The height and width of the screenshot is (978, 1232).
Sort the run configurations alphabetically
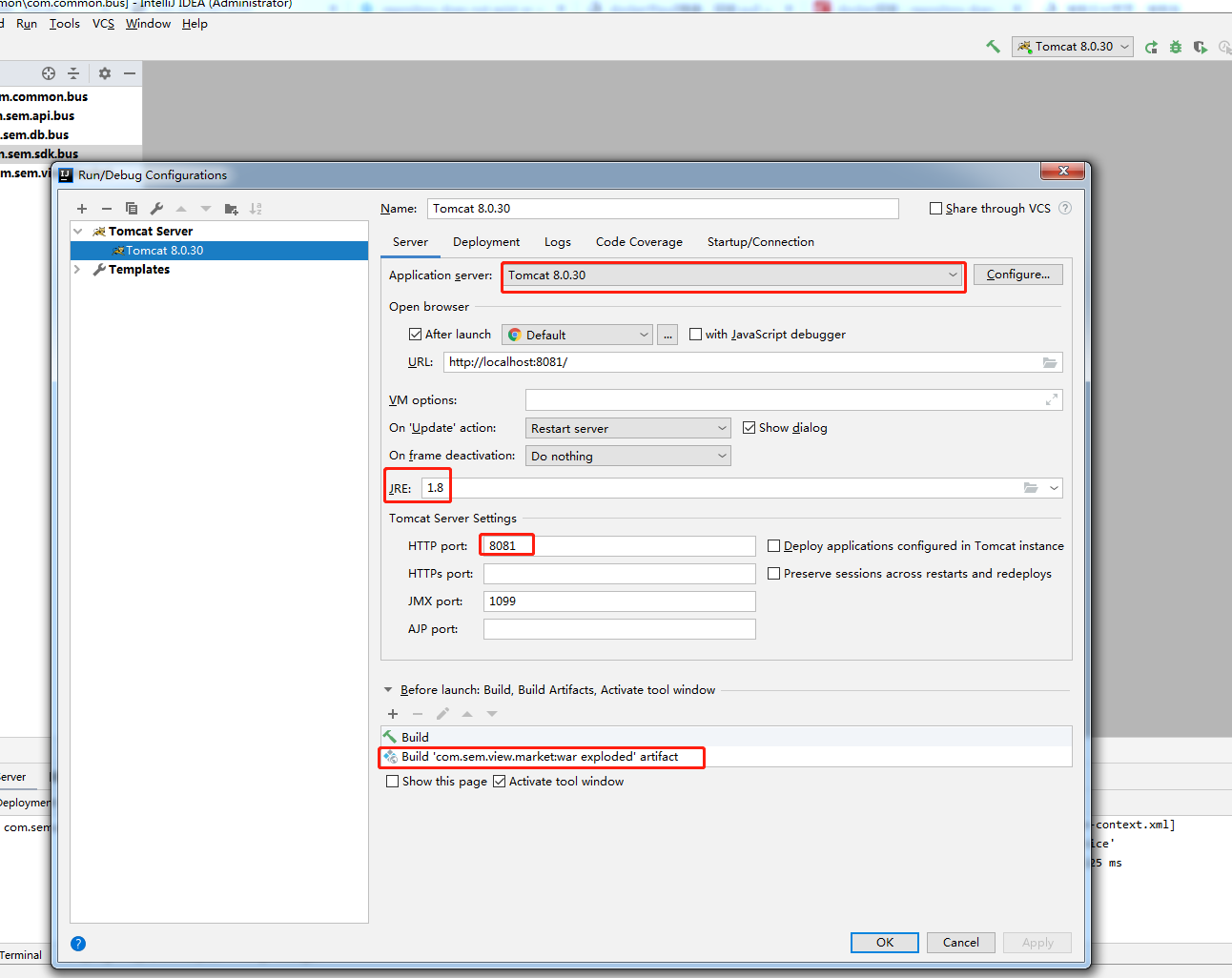click(256, 209)
